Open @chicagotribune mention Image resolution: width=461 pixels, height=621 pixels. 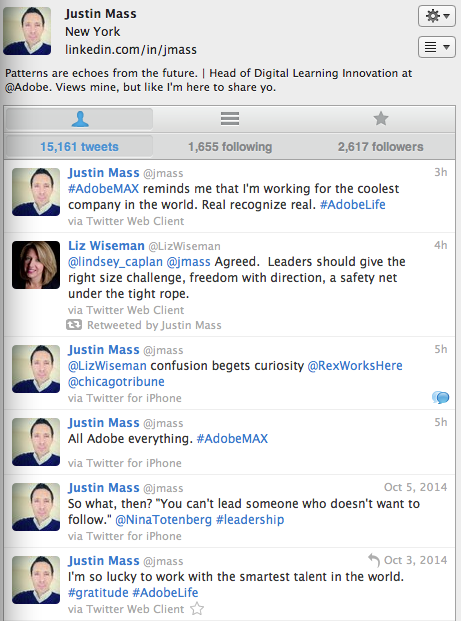tap(116, 382)
